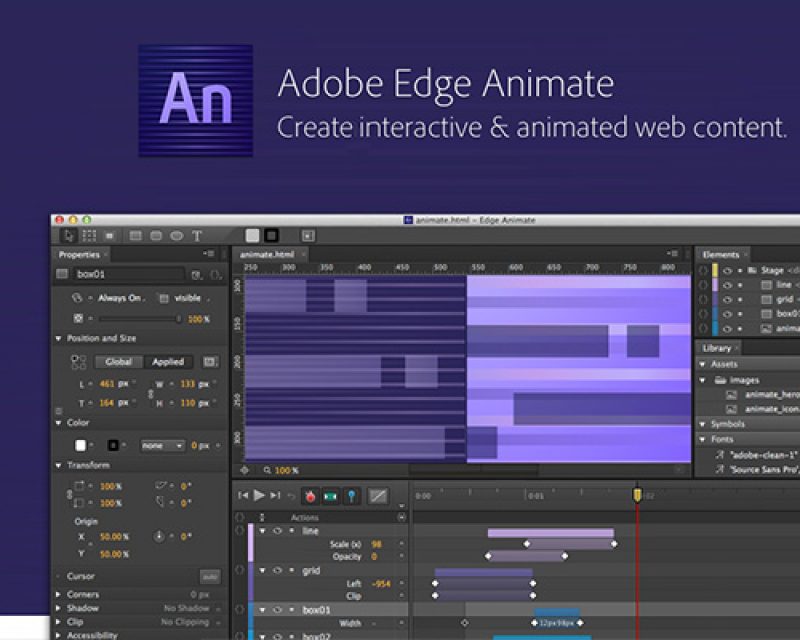
Task: Toggle visibility of box01 in Elements panel
Action: click(727, 312)
